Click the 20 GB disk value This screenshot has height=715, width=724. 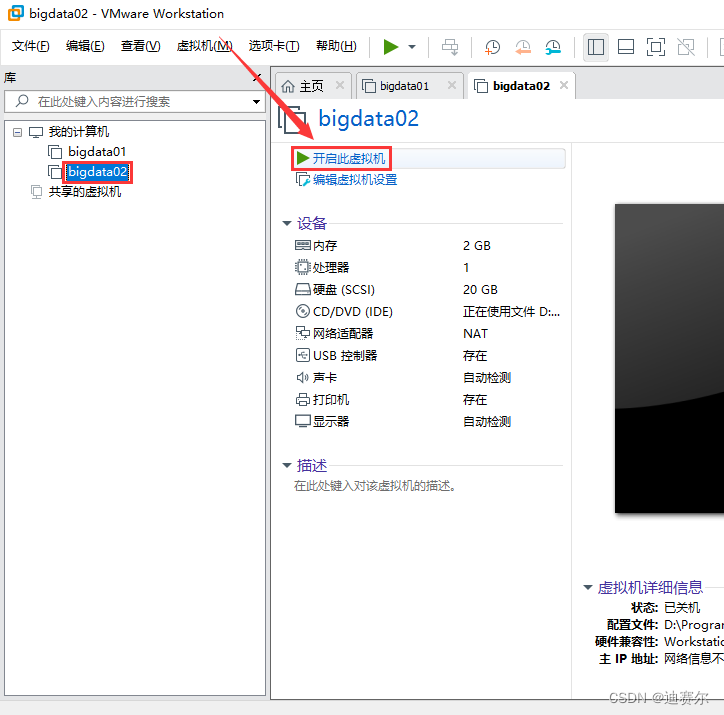click(480, 290)
